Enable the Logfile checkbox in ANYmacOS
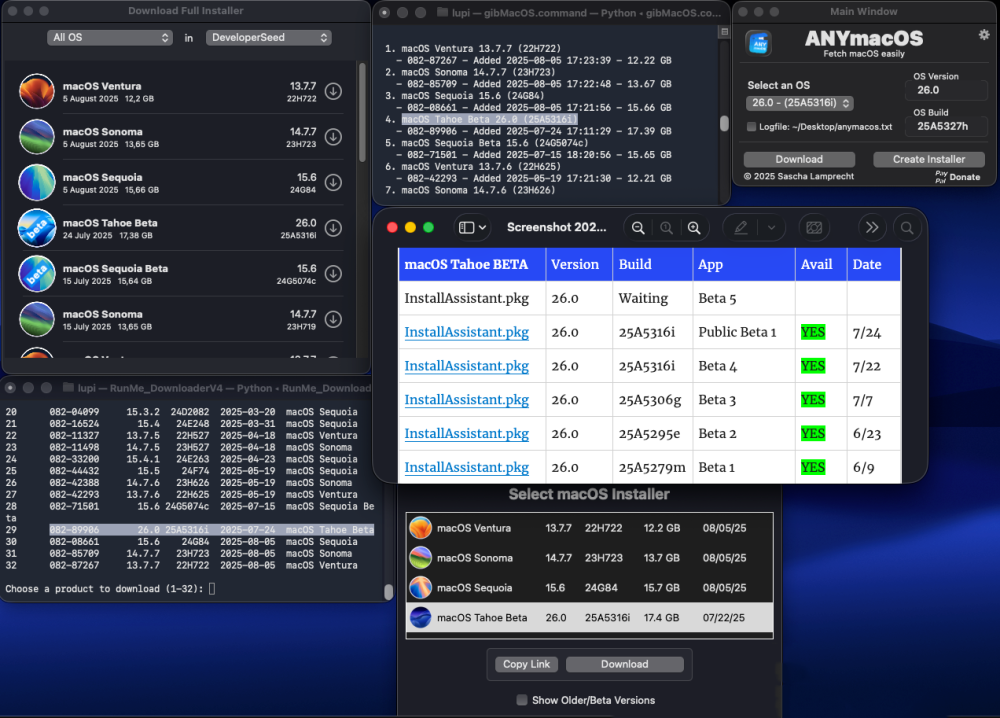Screen dimensions: 1000x718 (751, 127)
